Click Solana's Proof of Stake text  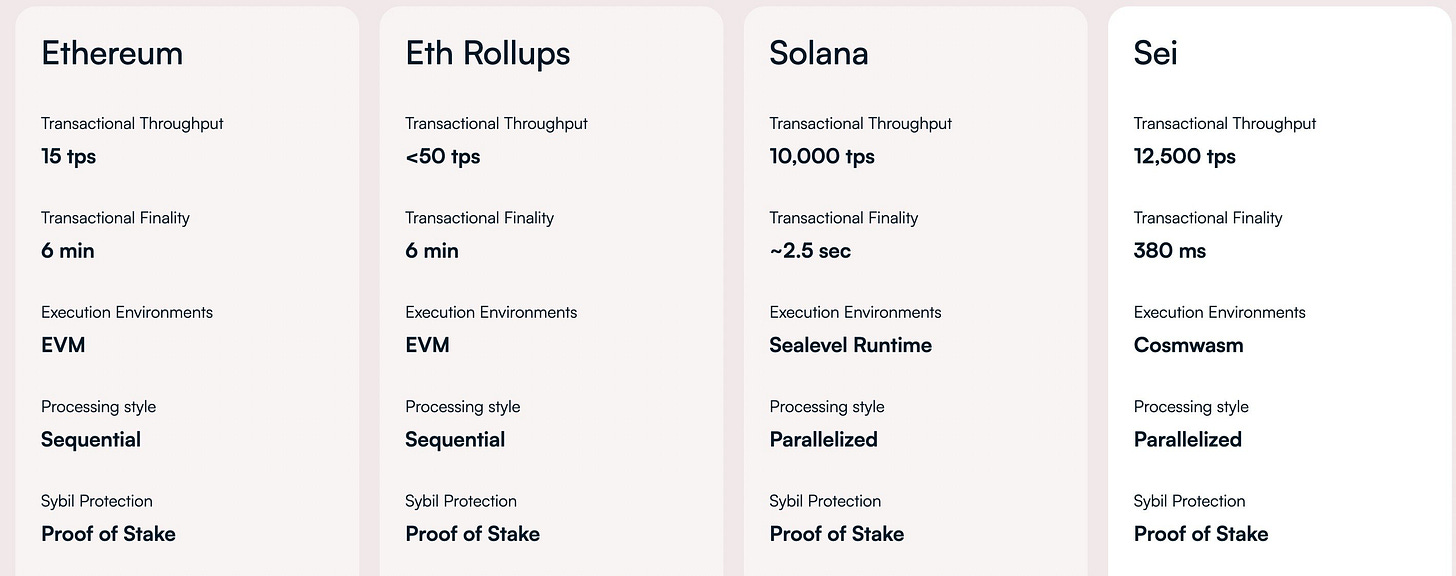[837, 534]
